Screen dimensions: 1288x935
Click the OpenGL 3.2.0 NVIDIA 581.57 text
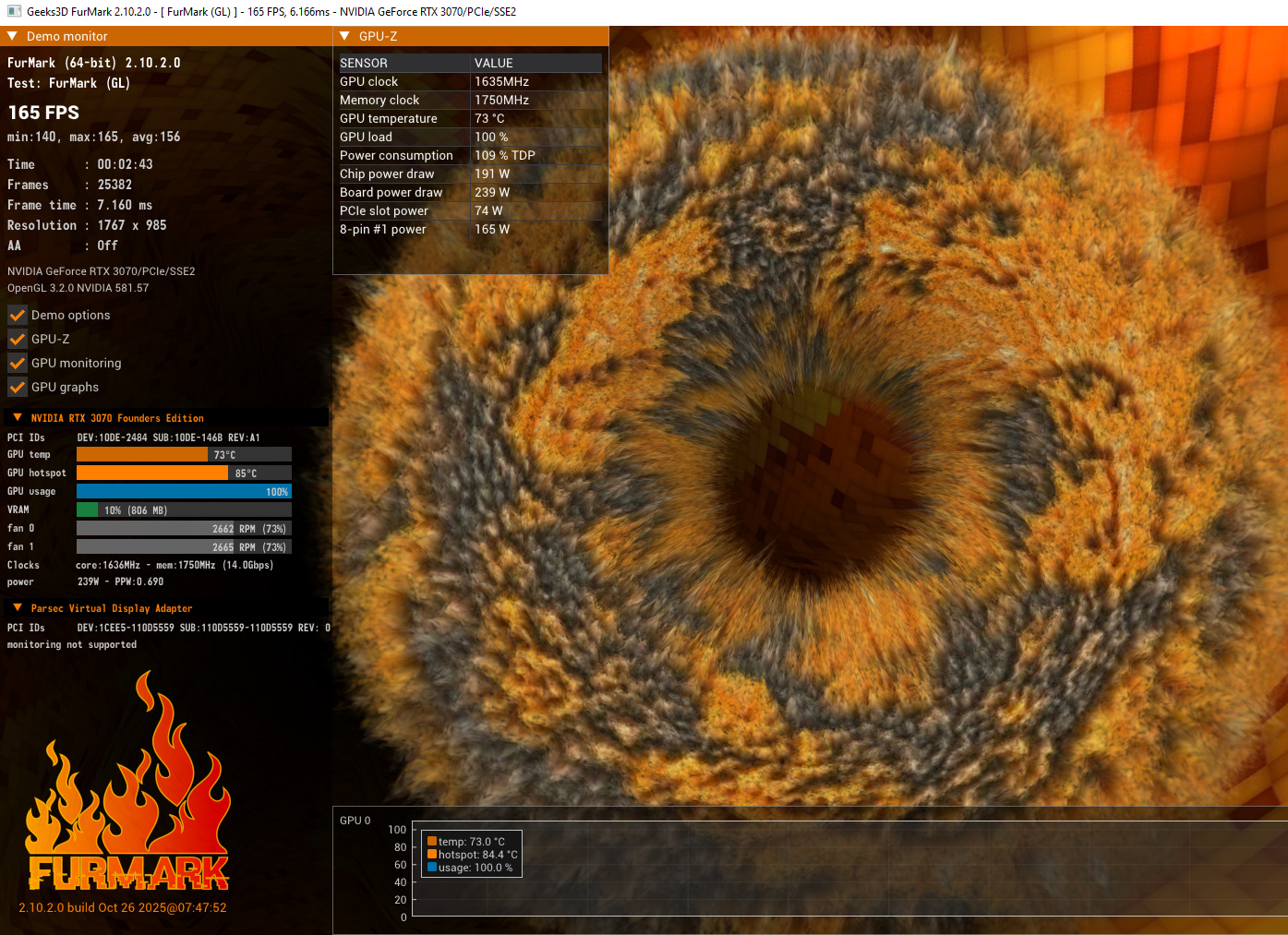pos(78,288)
